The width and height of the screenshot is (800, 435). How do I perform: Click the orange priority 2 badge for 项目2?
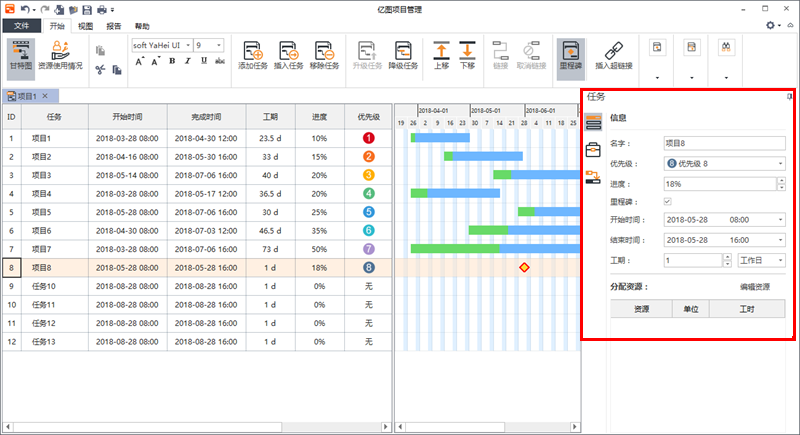[368, 157]
